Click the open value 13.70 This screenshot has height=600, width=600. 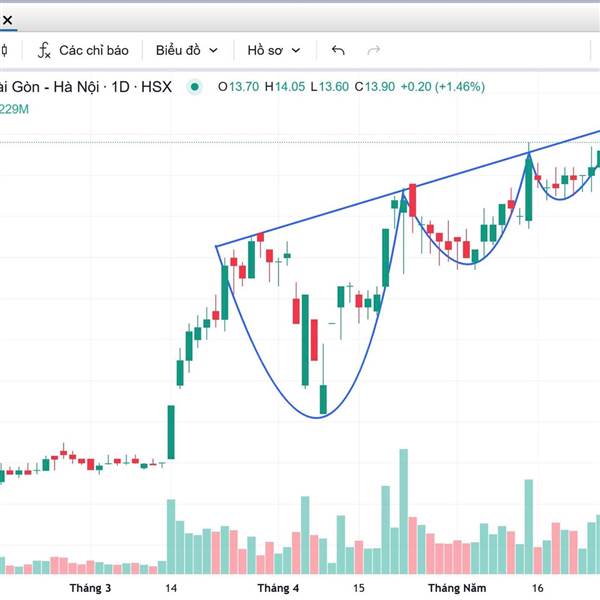244,87
